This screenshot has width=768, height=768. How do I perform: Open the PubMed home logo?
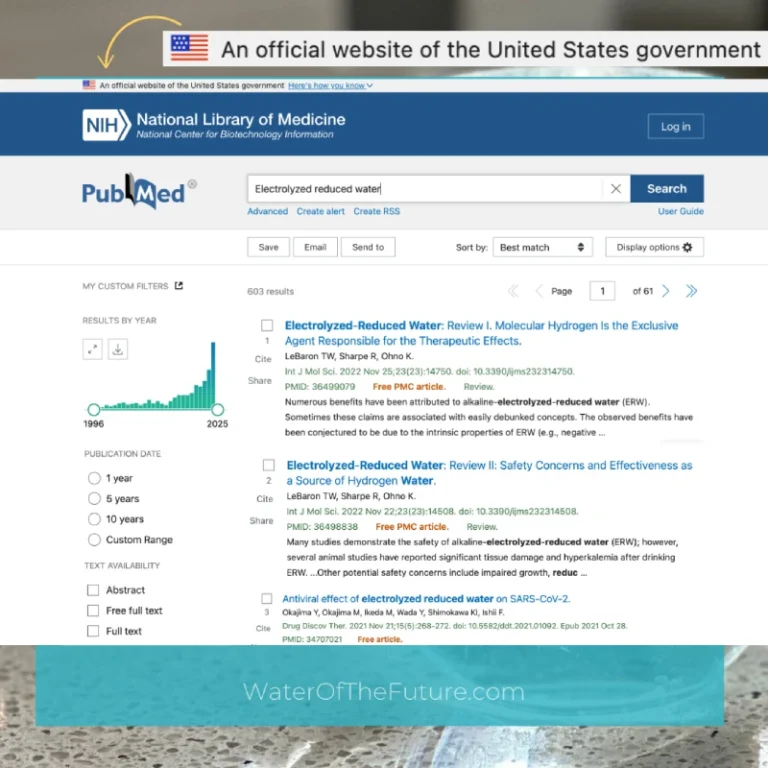coord(139,192)
